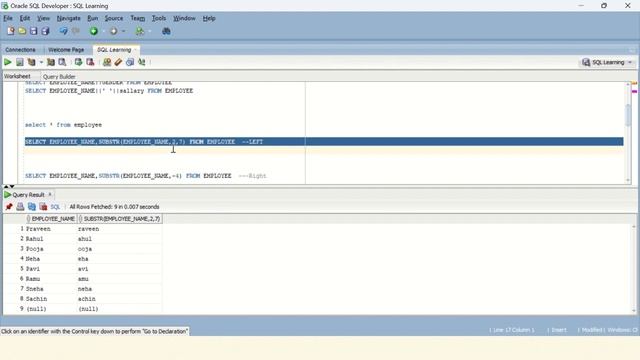The image size is (640, 360).
Task: Select the SQL Learning editor tab
Action: [x=114, y=50]
